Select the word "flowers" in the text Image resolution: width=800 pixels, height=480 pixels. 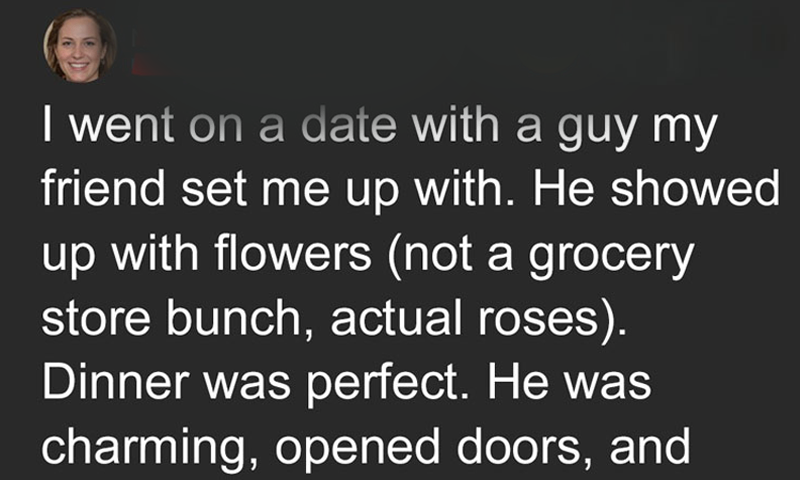coord(293,253)
